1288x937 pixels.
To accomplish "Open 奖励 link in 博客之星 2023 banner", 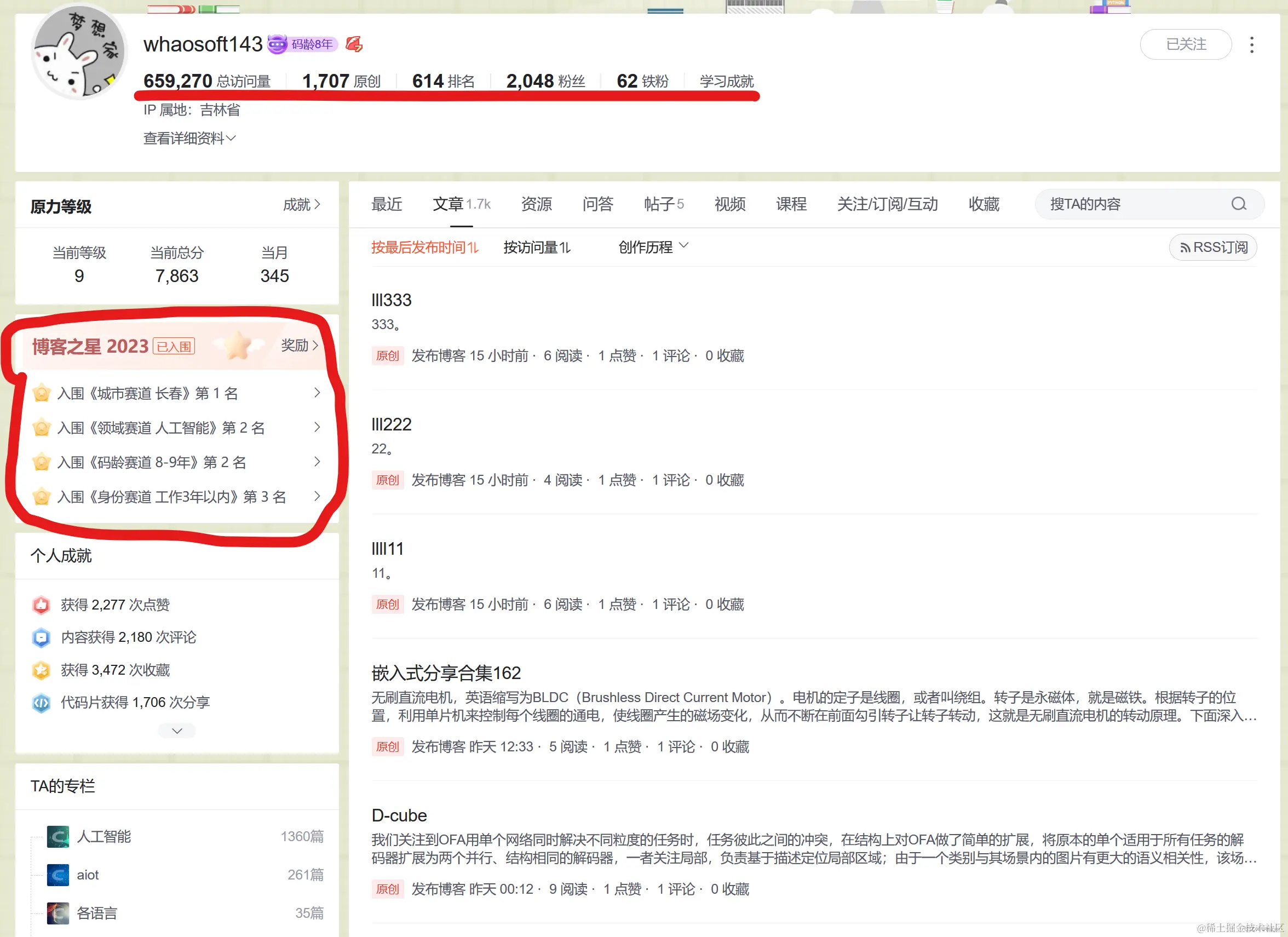I will coord(300,345).
